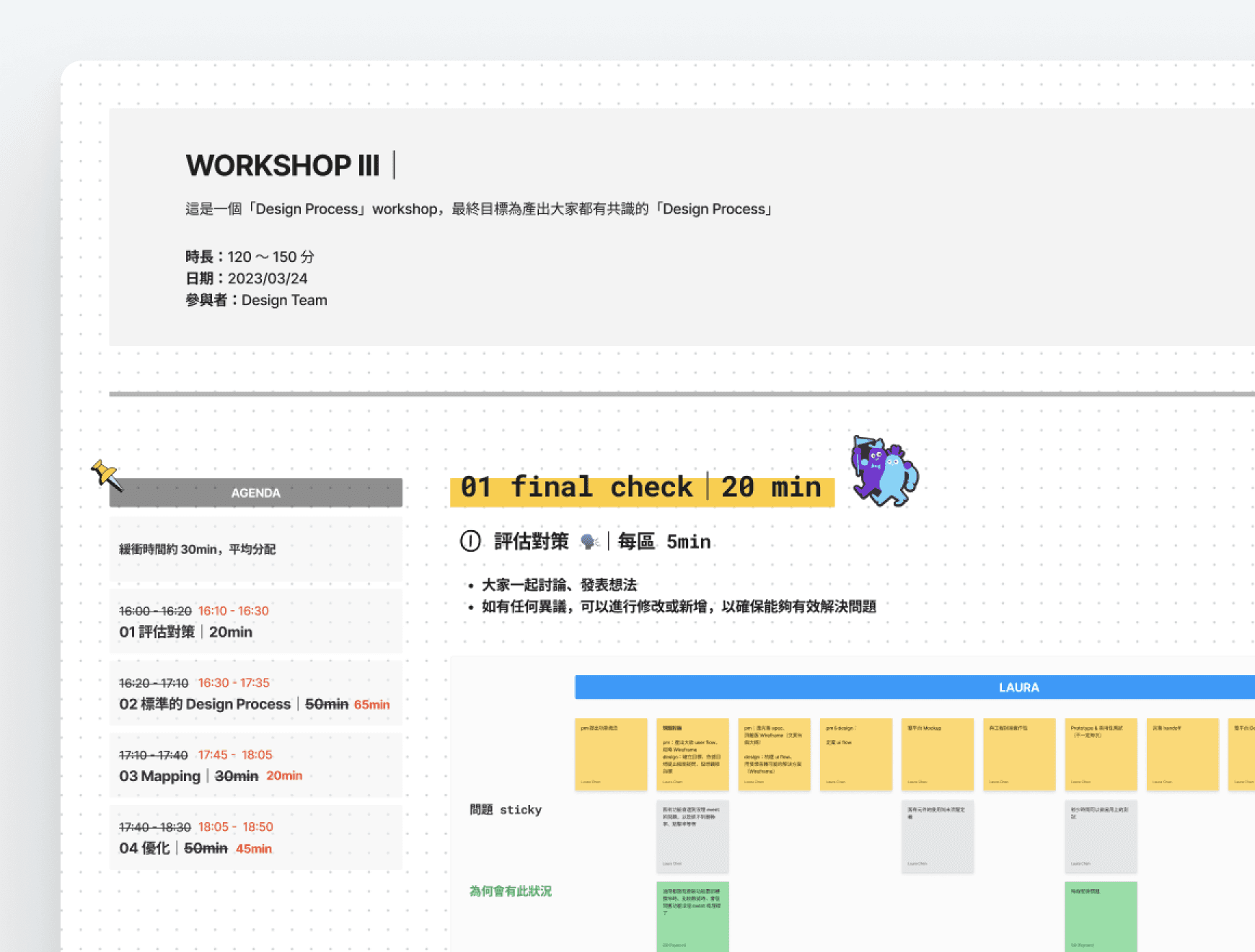Select the bullet 大家一起討論、發表想法
1255x952 pixels.
pyautogui.click(x=559, y=585)
